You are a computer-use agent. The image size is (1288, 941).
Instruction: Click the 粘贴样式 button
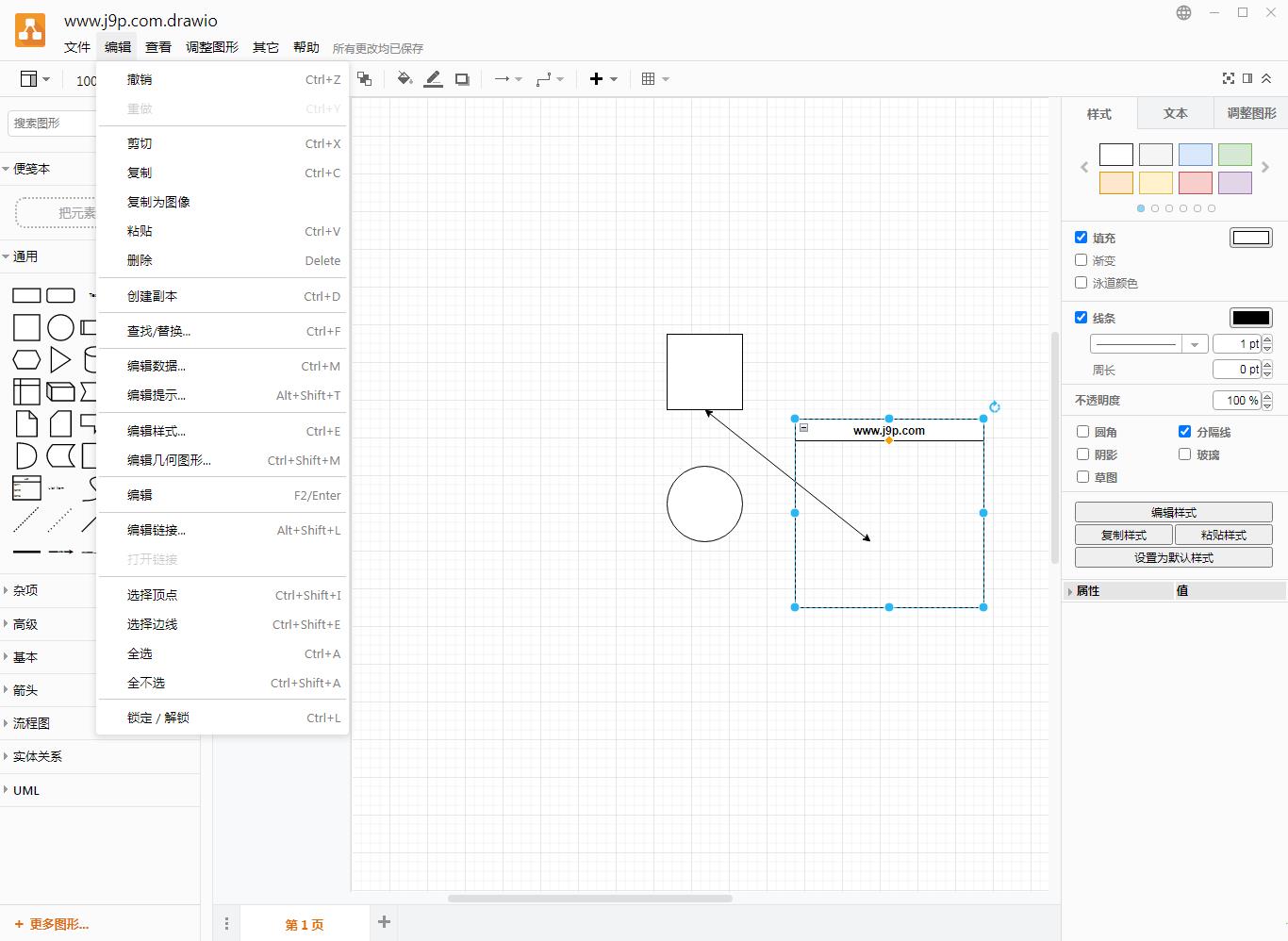click(1224, 535)
